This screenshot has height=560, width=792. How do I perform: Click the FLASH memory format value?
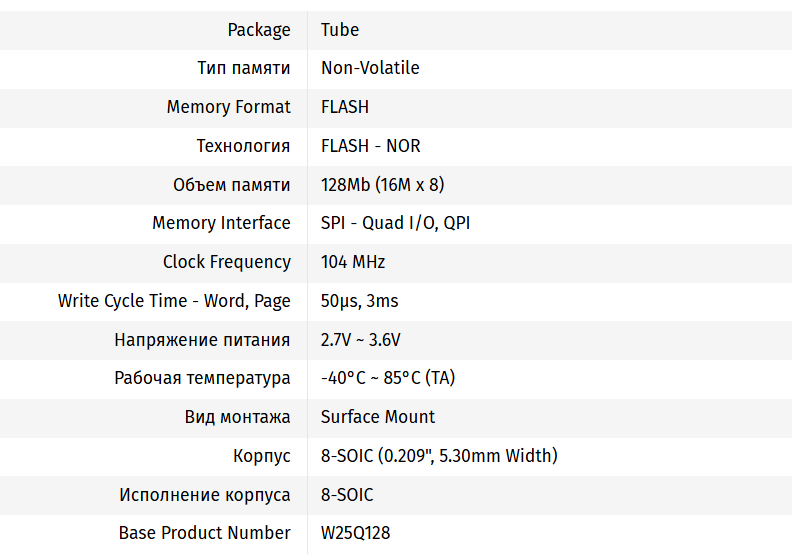(345, 107)
